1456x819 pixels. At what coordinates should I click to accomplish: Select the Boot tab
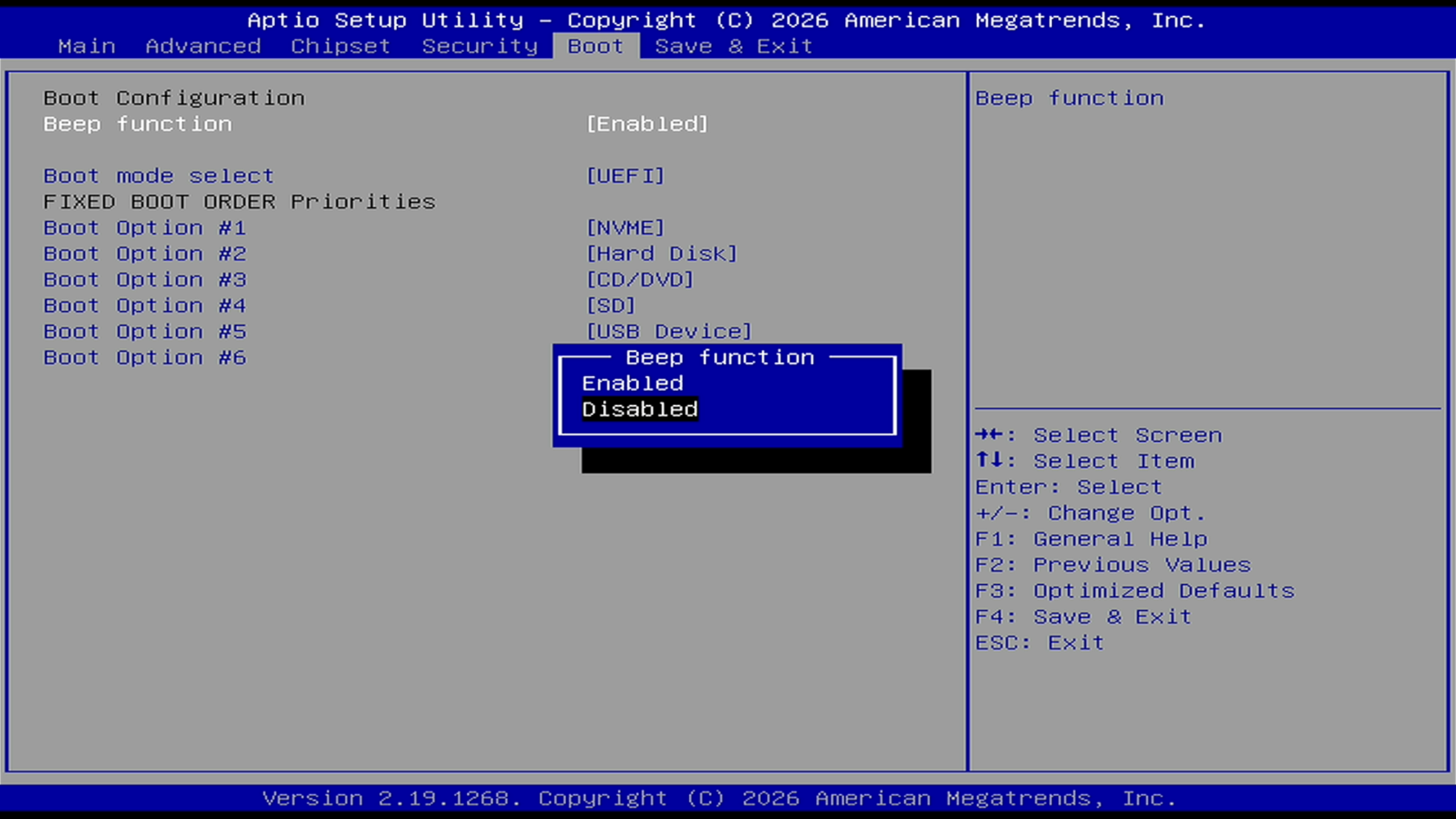pos(595,46)
